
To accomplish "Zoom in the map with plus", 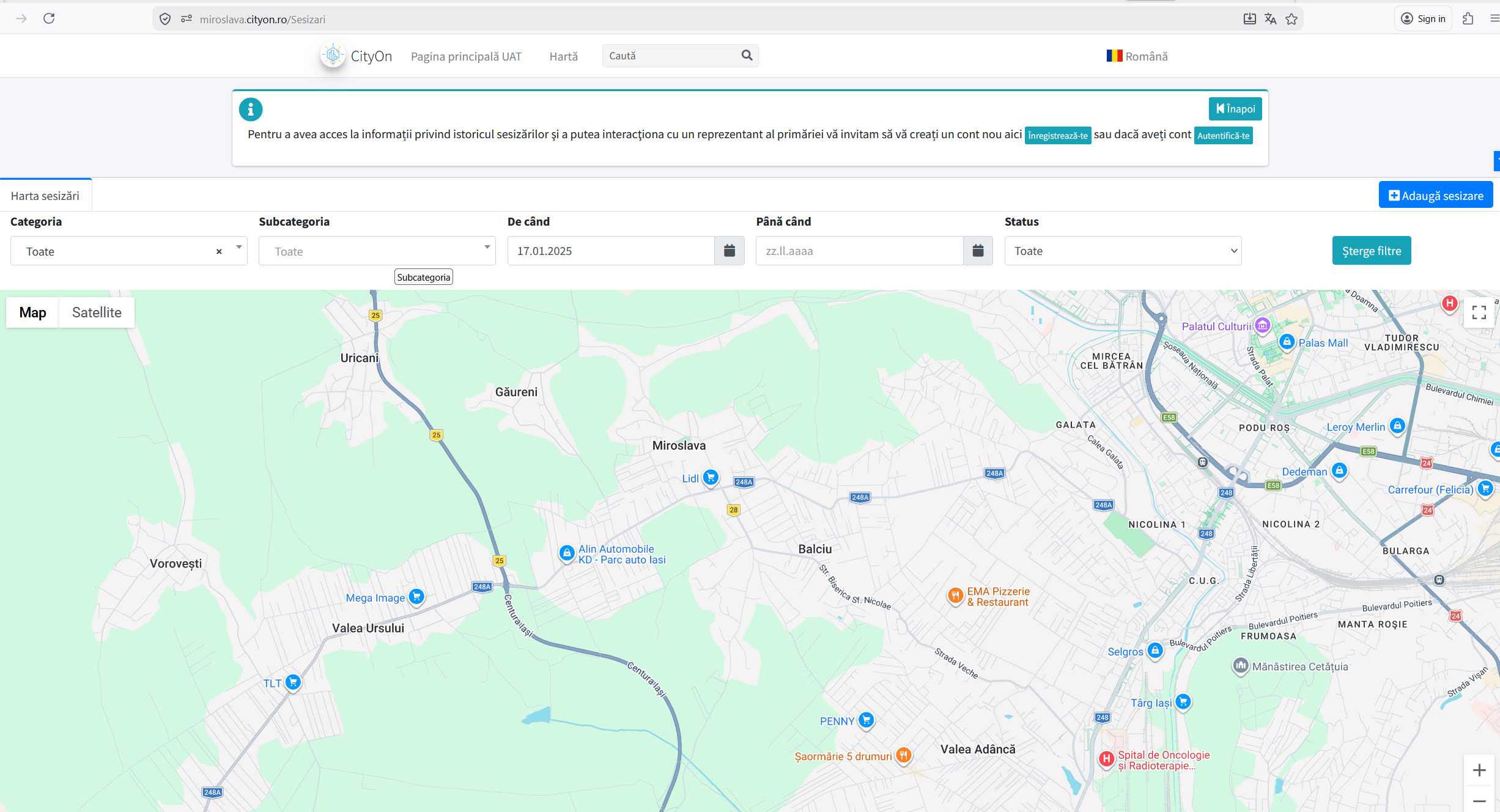I will (1479, 770).
